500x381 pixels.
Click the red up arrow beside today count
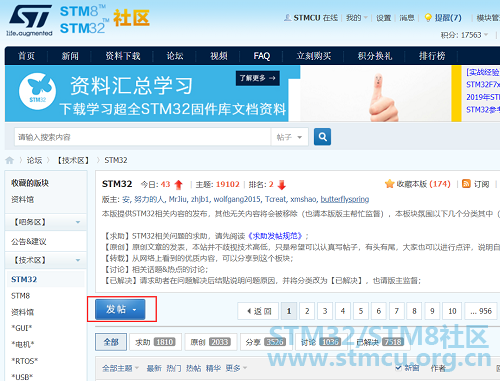click(x=179, y=185)
